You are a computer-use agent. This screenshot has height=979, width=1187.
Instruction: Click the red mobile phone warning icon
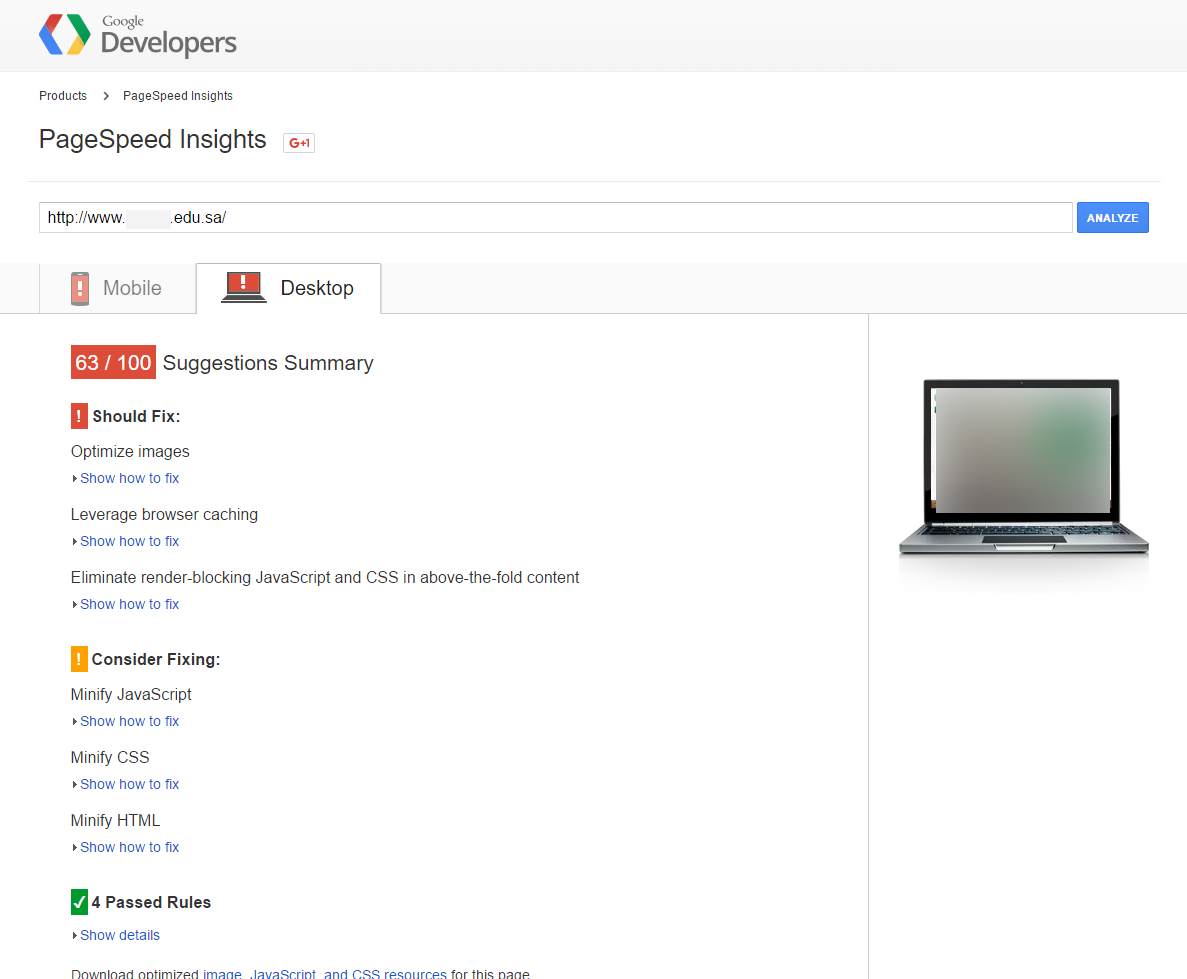(80, 288)
